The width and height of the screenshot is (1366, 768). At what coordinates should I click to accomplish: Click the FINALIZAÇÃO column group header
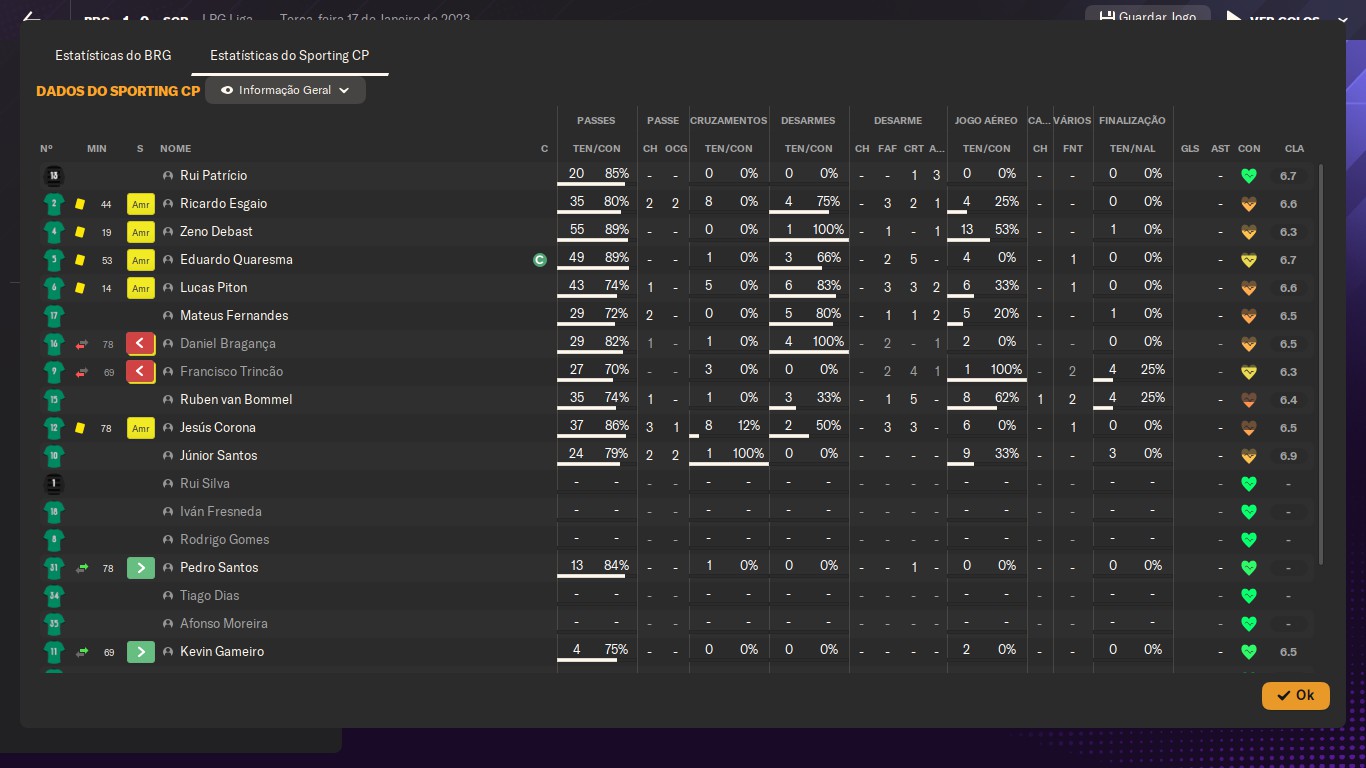pyautogui.click(x=1132, y=121)
